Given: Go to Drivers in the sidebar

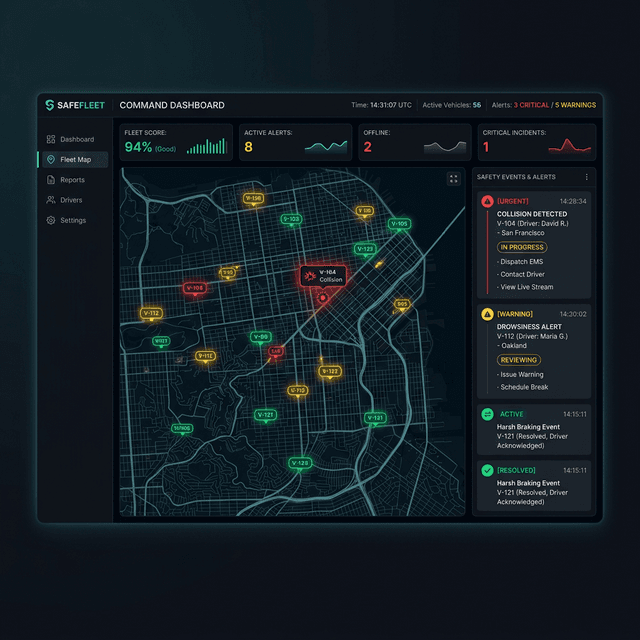Looking at the screenshot, I should tap(76, 200).
